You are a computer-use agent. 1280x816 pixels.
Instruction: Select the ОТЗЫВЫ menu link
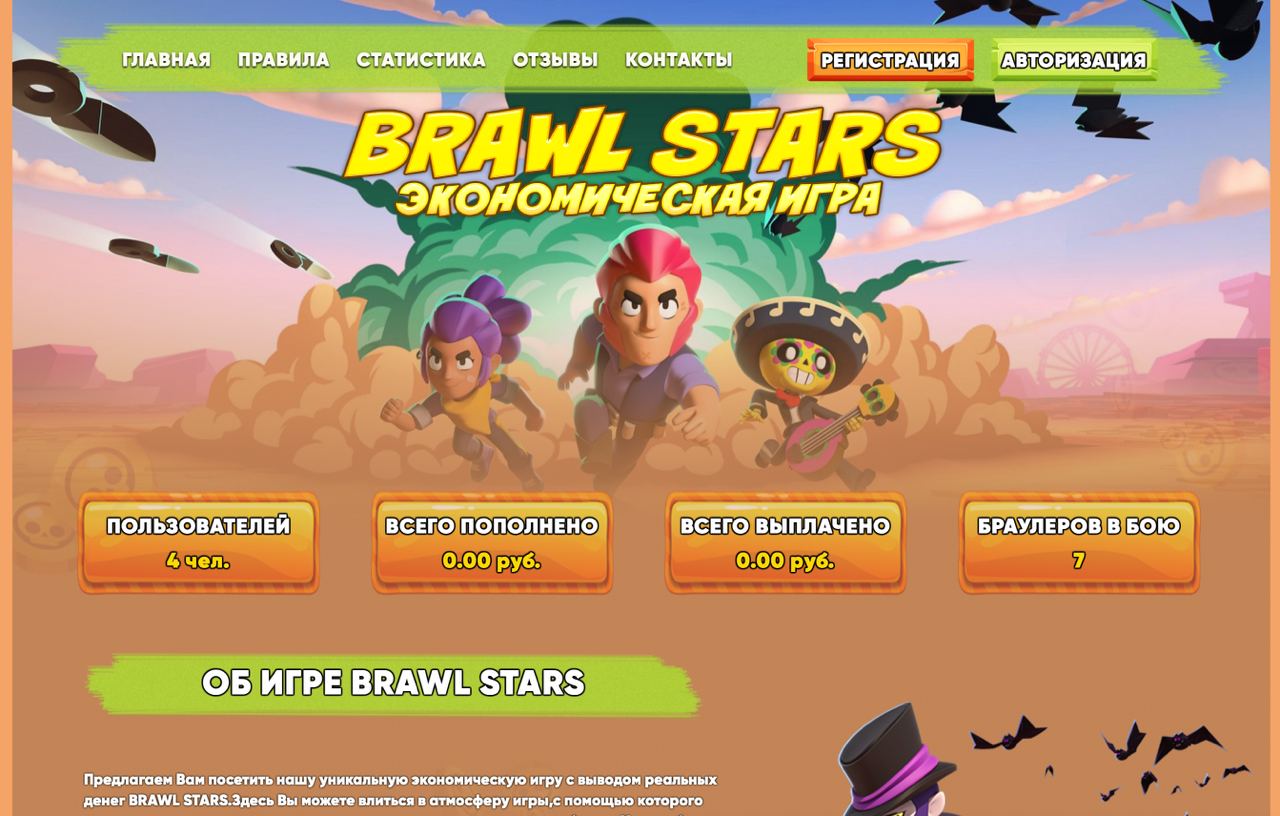tap(555, 60)
